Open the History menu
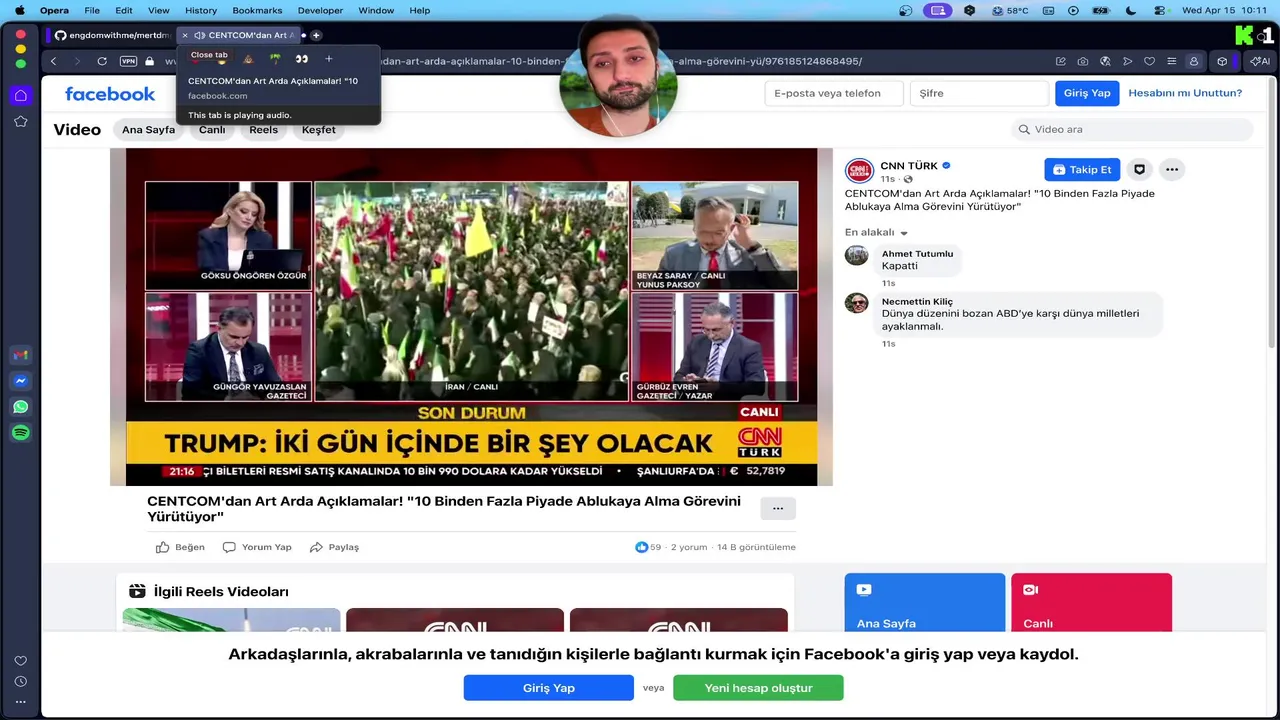 click(x=201, y=10)
